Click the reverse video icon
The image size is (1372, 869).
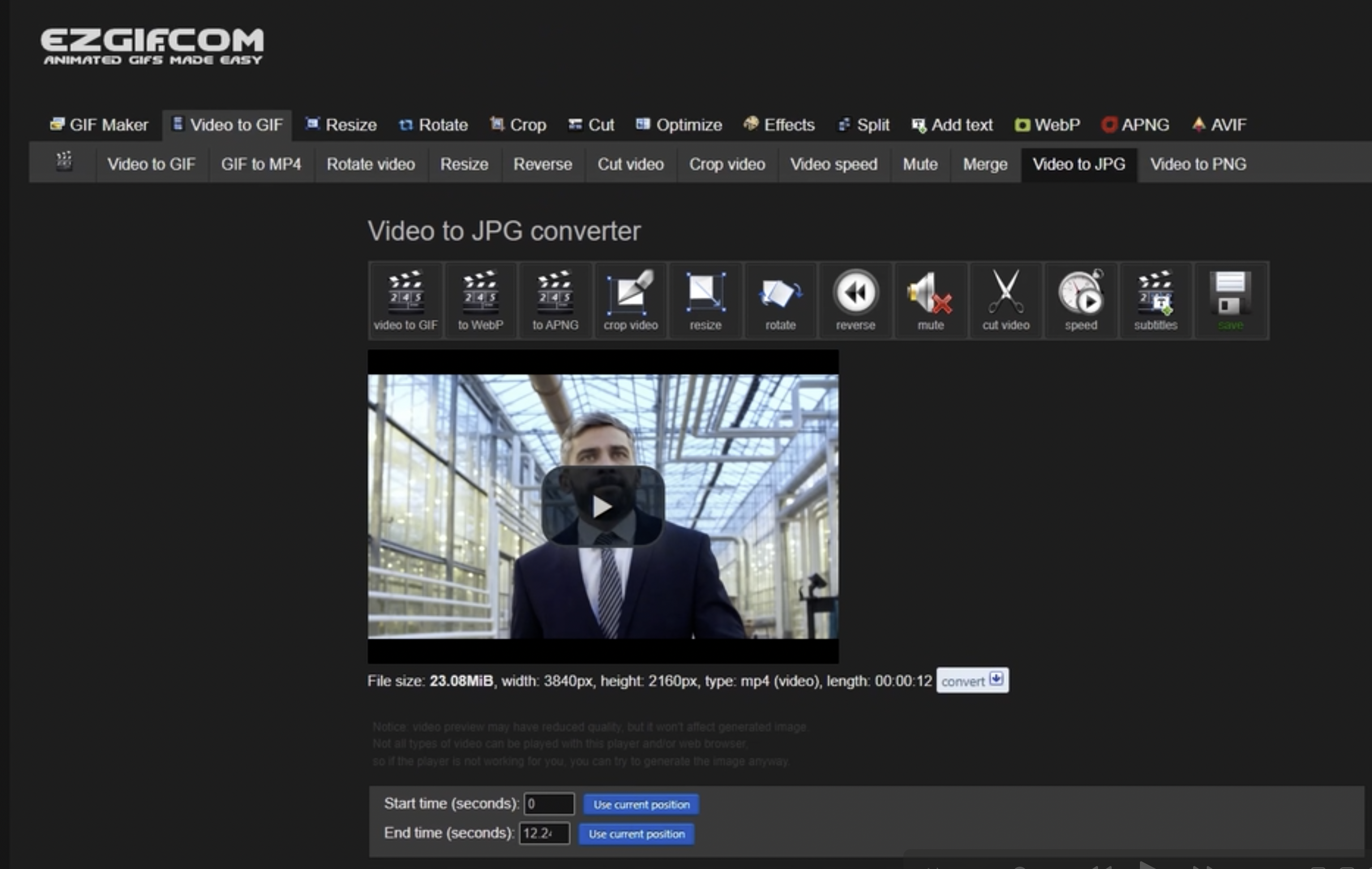tap(855, 299)
